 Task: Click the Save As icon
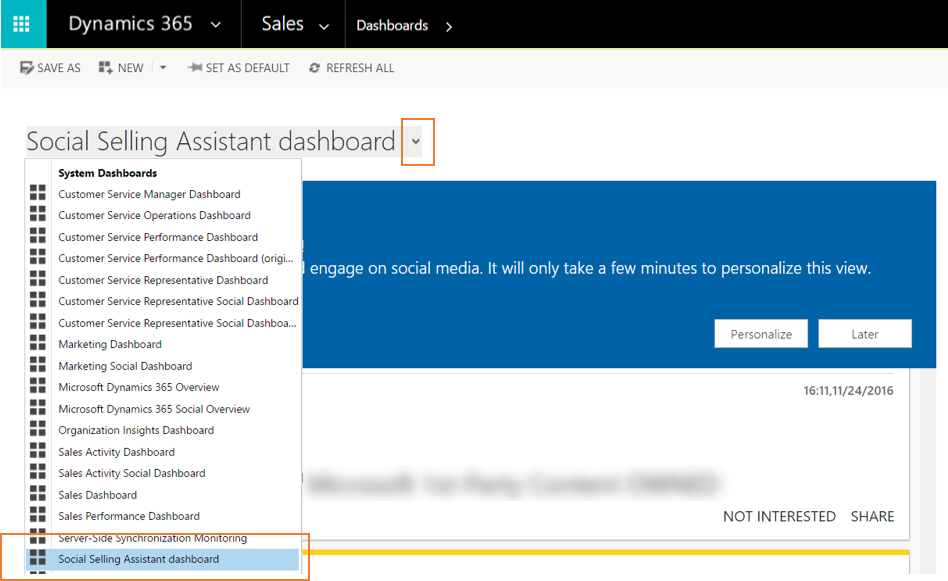pos(27,68)
